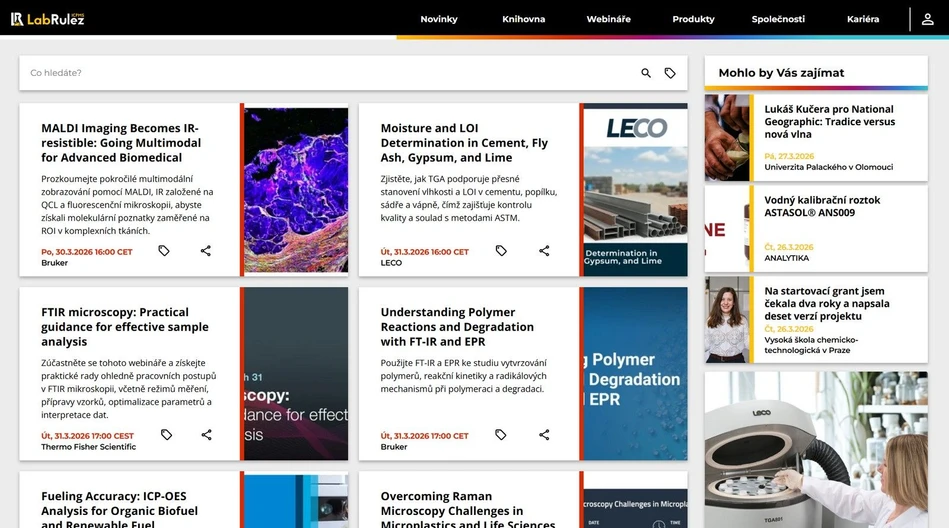
Task: Open the Knihovna menu
Action: tap(524, 19)
